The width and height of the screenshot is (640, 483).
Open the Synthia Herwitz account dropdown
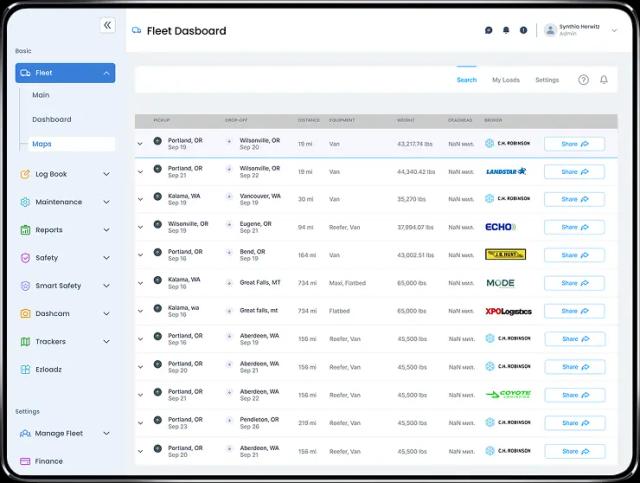(x=614, y=30)
